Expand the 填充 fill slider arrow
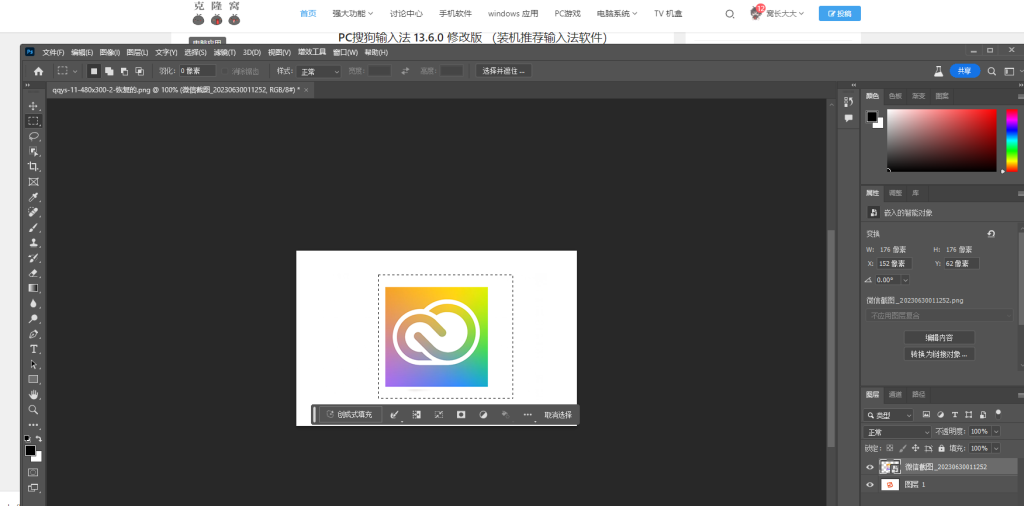Viewport: 1024px width, 506px height. (x=996, y=449)
